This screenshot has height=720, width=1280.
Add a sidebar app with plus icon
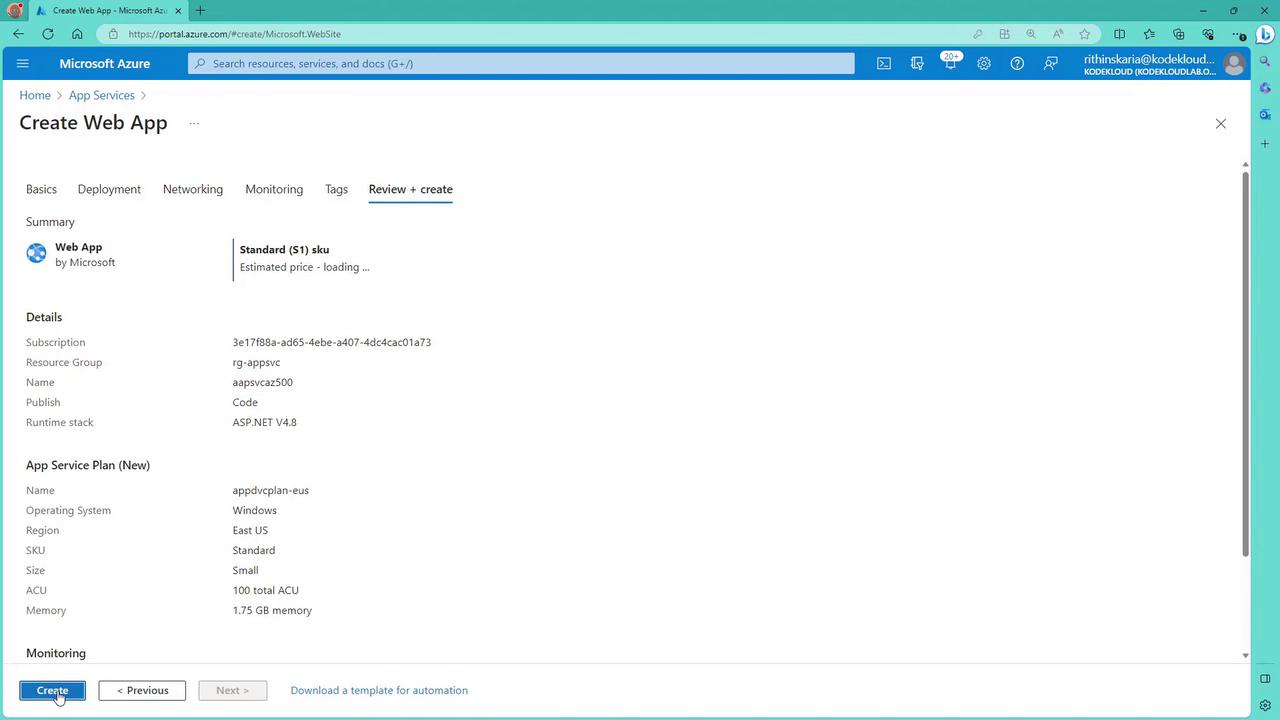point(1265,144)
